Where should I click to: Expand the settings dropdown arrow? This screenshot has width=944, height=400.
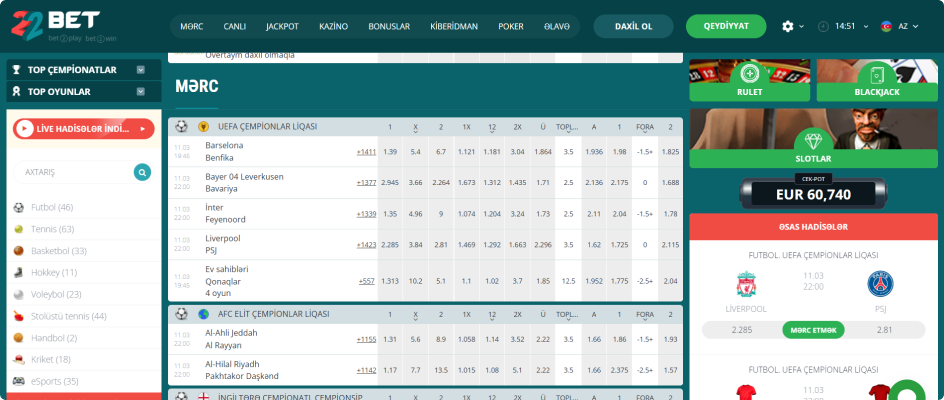(x=801, y=27)
